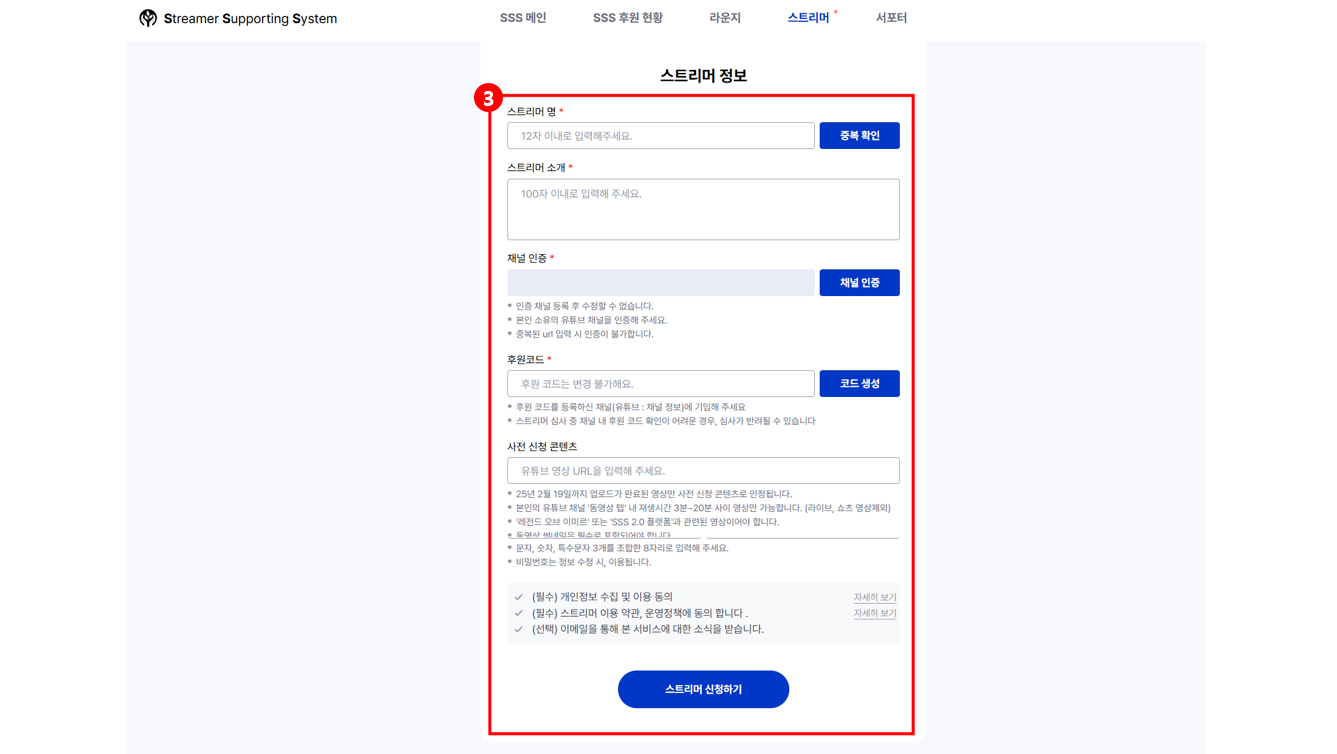Focus the 사전 신청 콘텐츠 URL field
Image resolution: width=1337 pixels, height=754 pixels.
[703, 471]
